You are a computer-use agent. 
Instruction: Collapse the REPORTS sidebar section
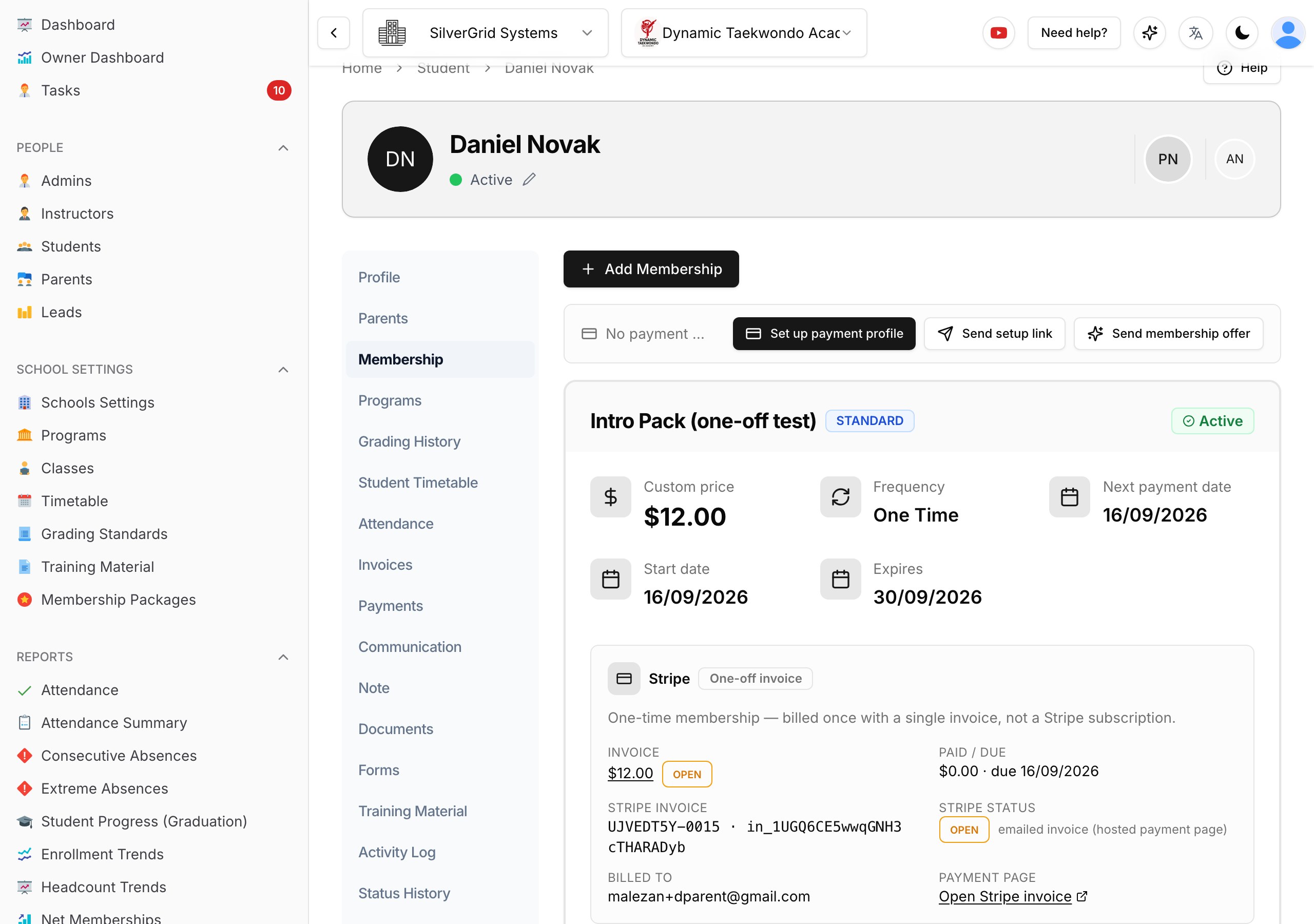283,657
